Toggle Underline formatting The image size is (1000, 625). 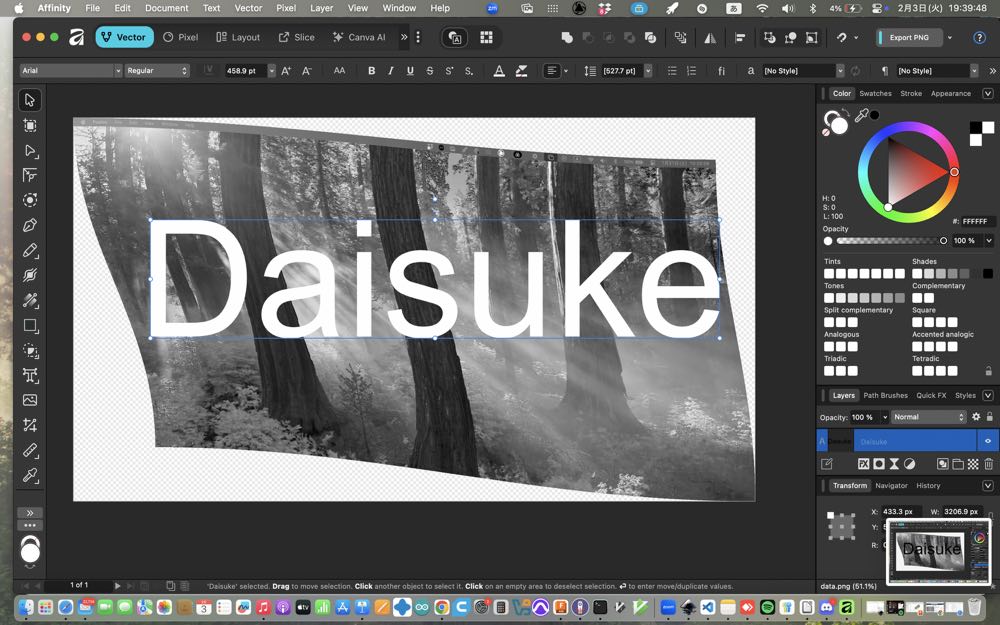410,71
